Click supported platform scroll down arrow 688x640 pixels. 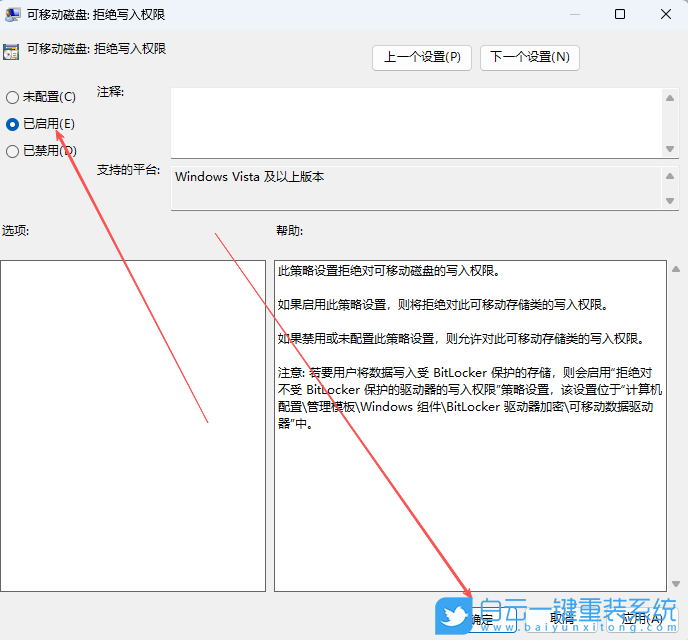click(x=670, y=201)
